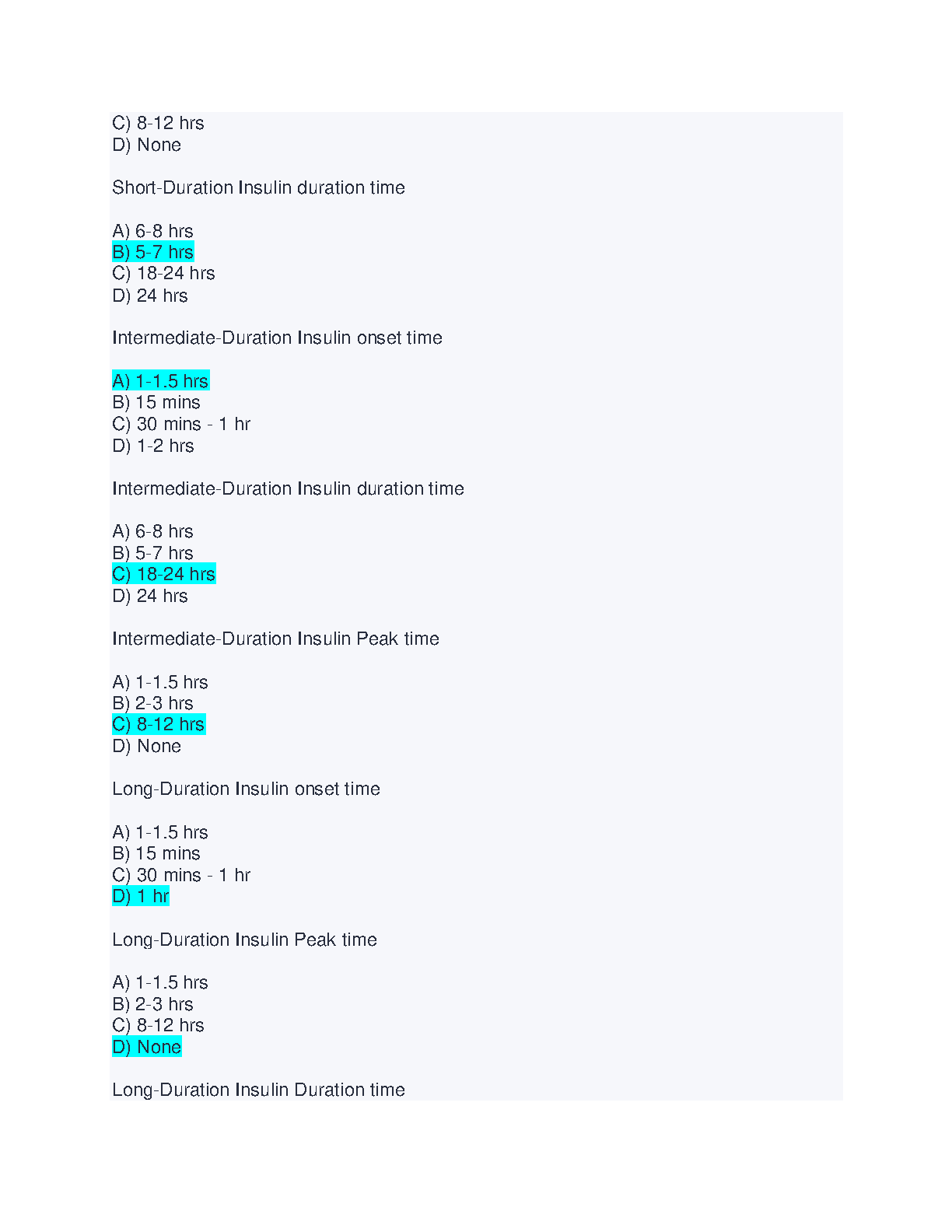Click A) 6-8 hrs under Short-Duration duration
This screenshot has height=1232, width=952.
[x=152, y=231]
